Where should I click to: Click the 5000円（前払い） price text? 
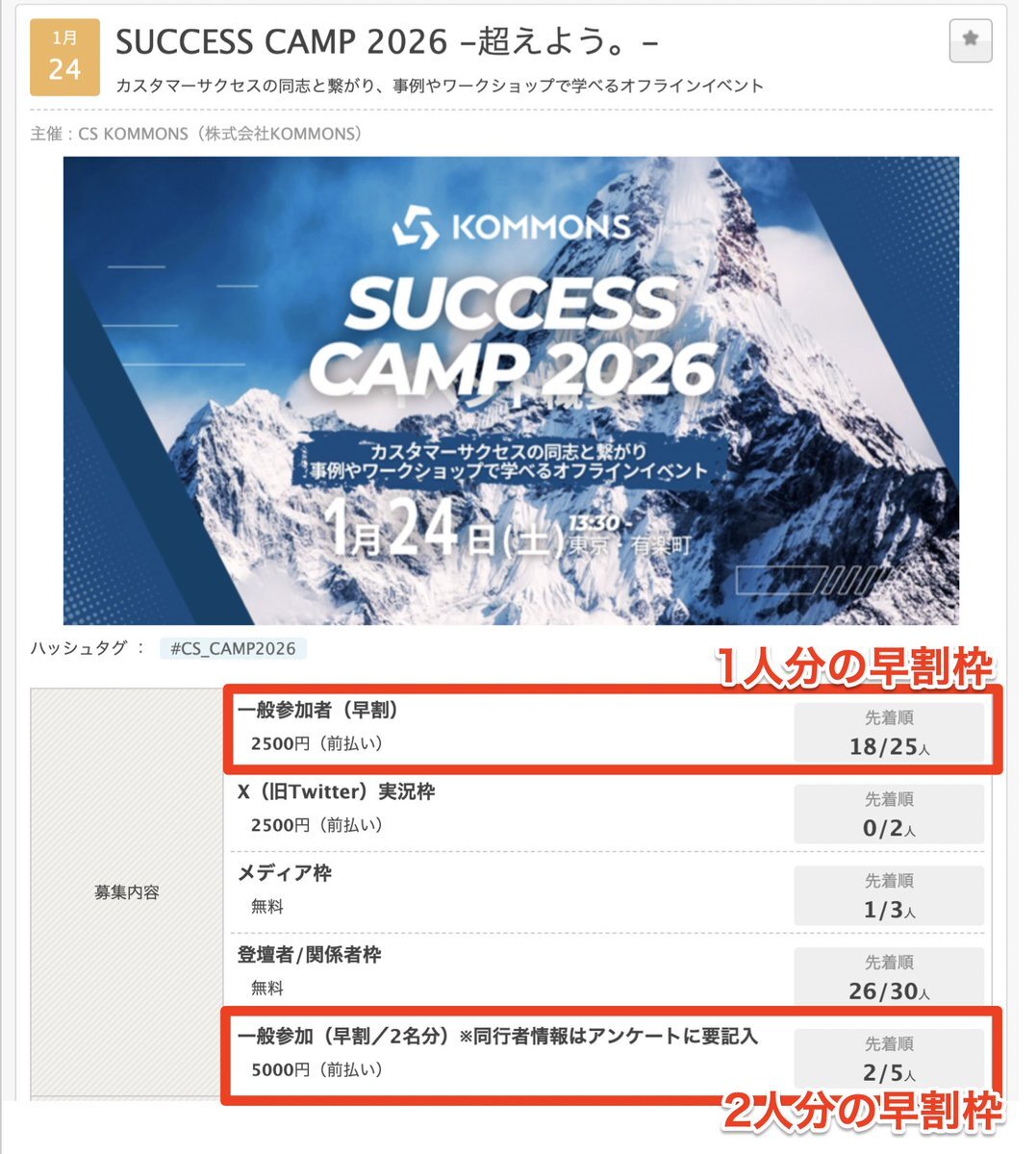point(316,1069)
